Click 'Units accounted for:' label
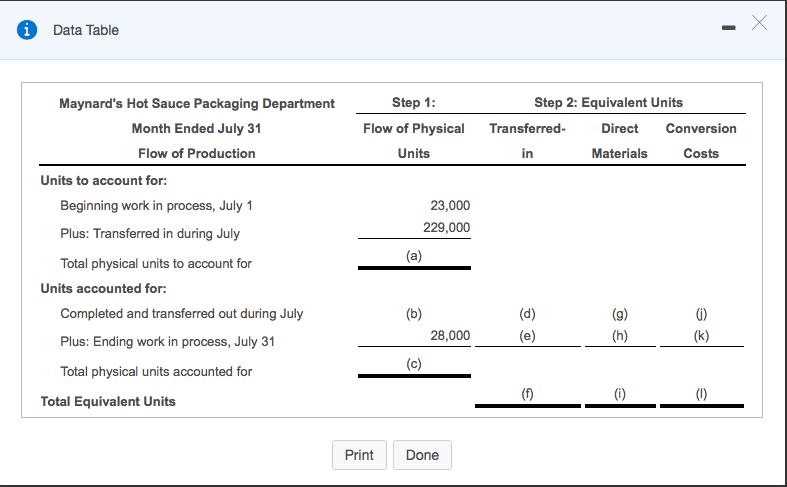The height and width of the screenshot is (487, 787). click(x=103, y=288)
